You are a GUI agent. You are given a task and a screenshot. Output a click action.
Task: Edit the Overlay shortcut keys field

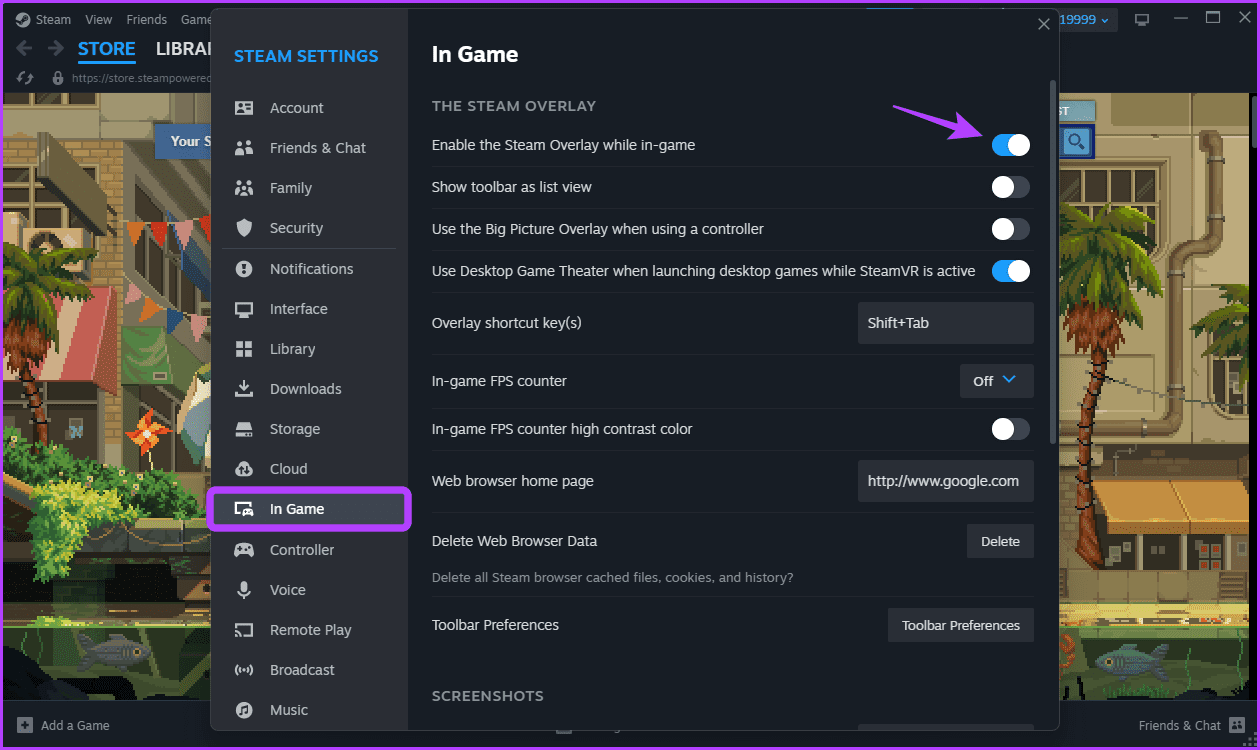pyautogui.click(x=946, y=323)
